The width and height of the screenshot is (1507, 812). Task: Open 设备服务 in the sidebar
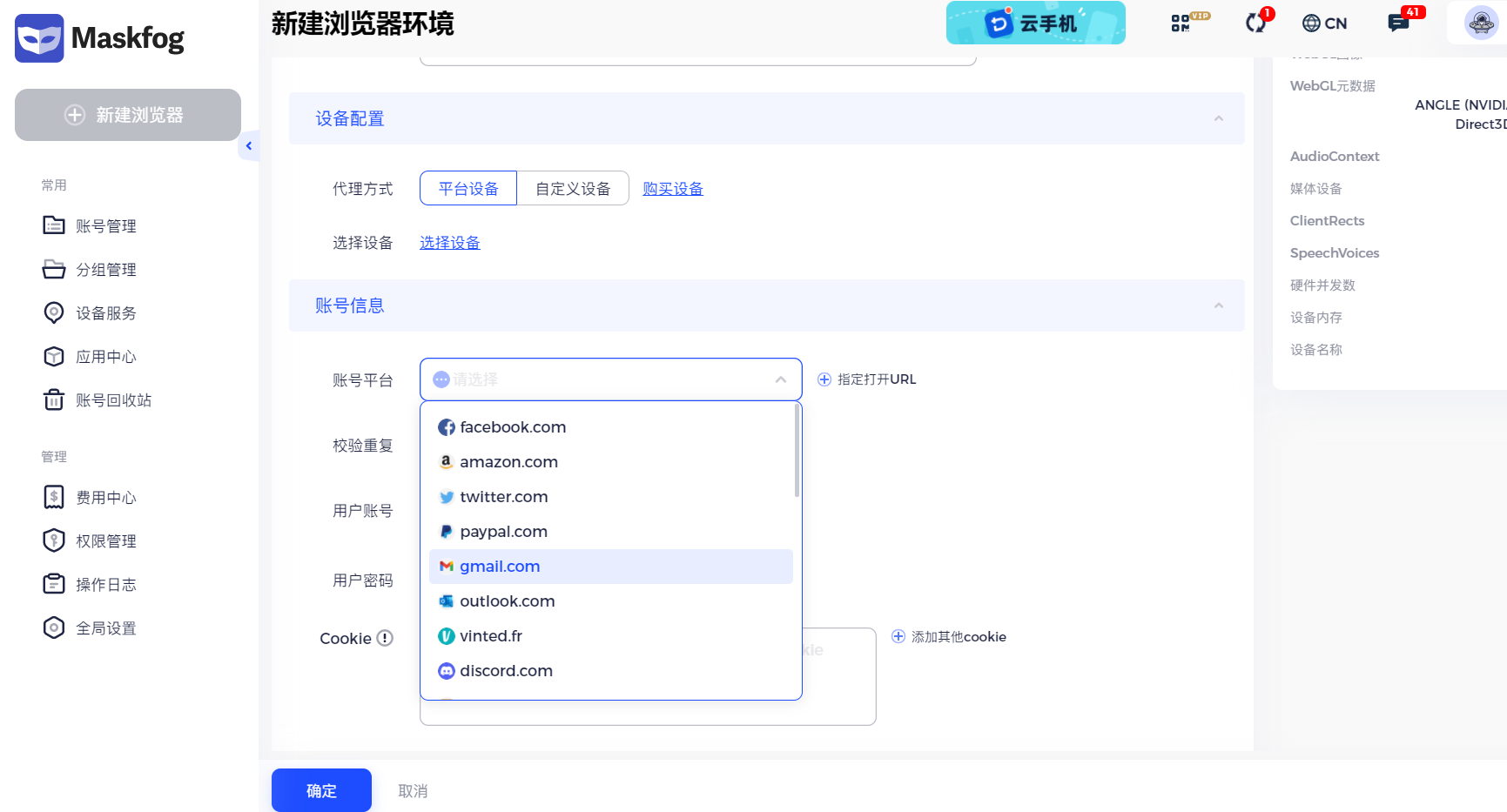click(x=90, y=313)
